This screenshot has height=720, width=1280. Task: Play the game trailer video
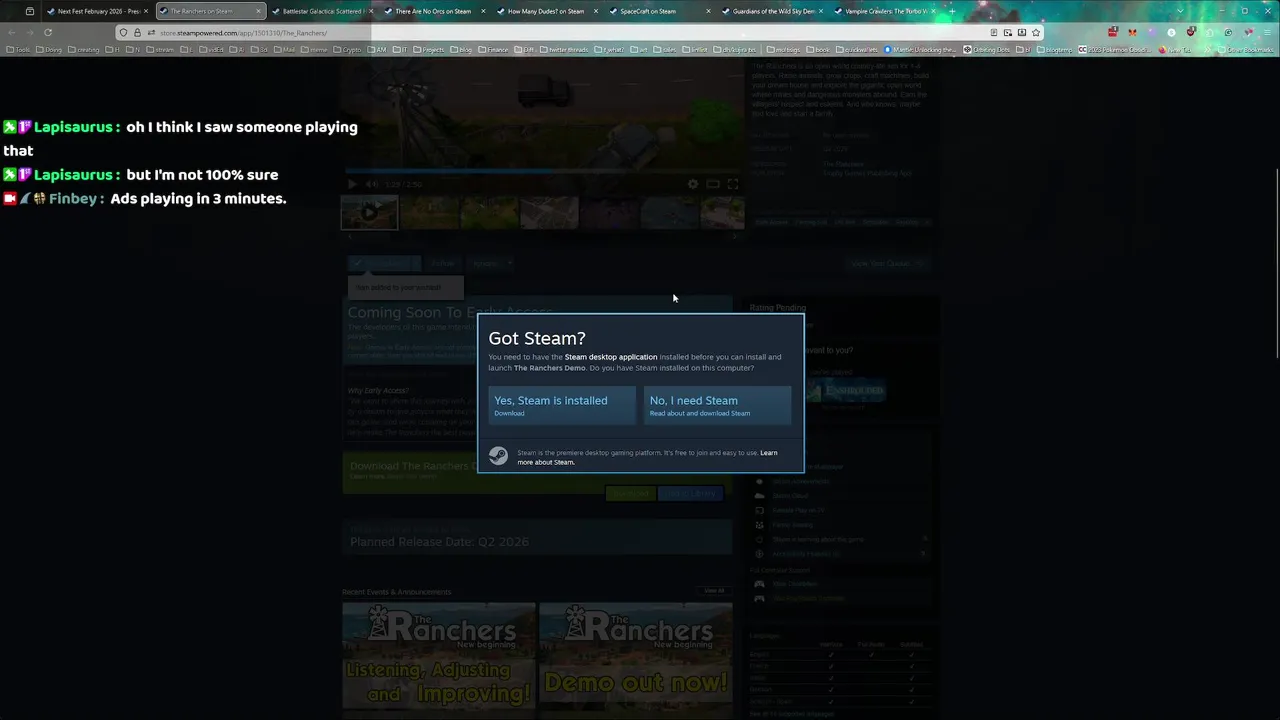[352, 184]
